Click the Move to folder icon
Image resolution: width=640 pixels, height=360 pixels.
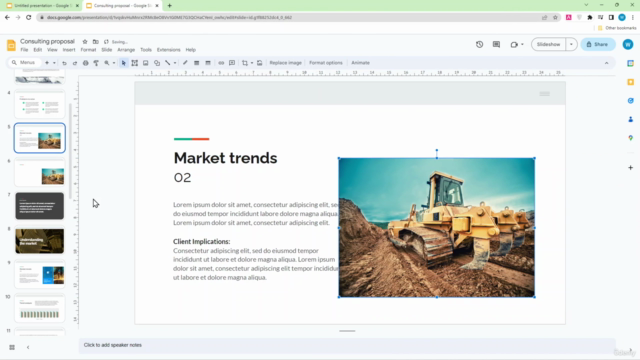(x=96, y=42)
